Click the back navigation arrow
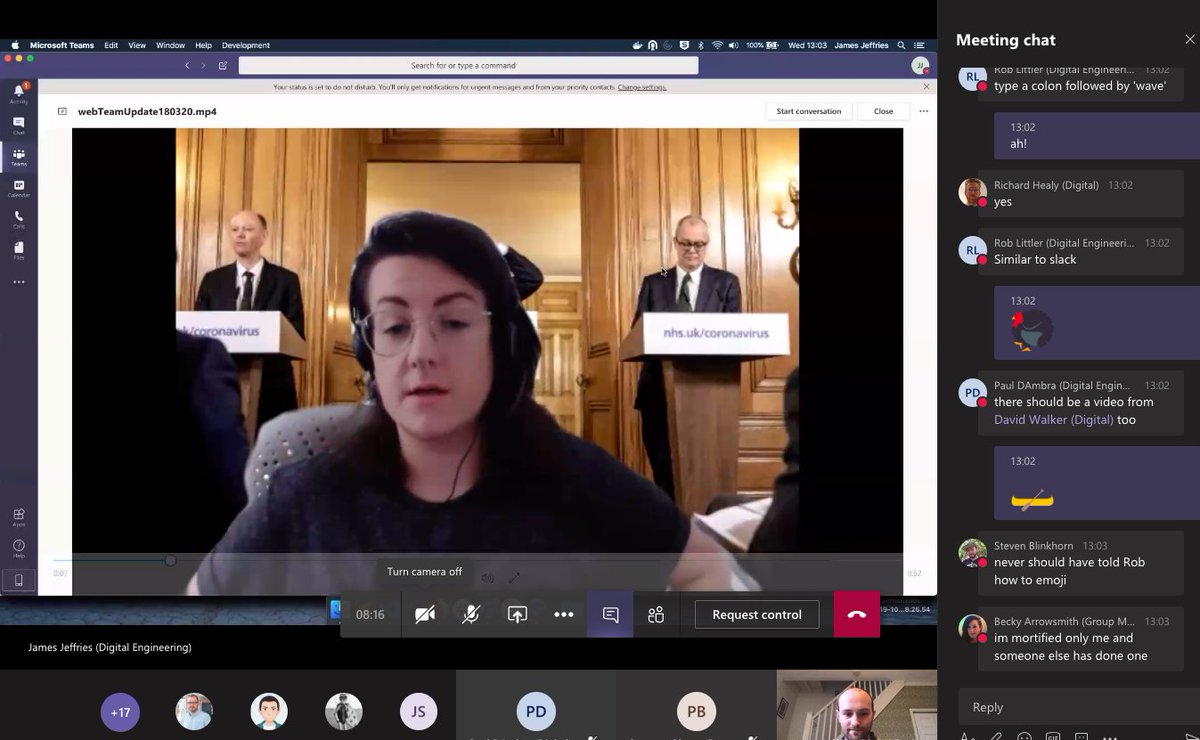Viewport: 1200px width, 740px height. [x=186, y=66]
